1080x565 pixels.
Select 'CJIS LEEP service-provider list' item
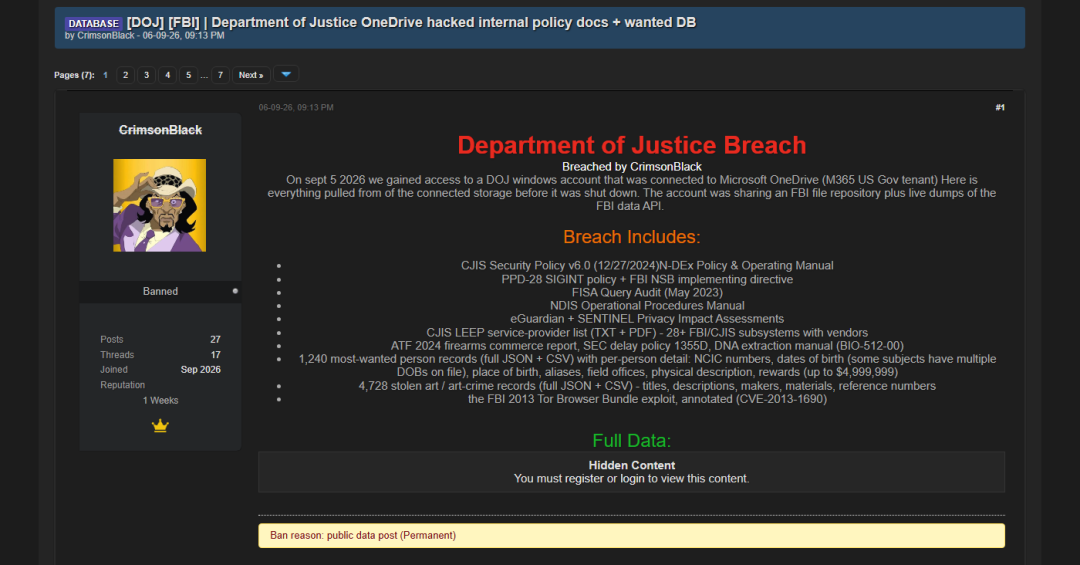[x=647, y=332]
